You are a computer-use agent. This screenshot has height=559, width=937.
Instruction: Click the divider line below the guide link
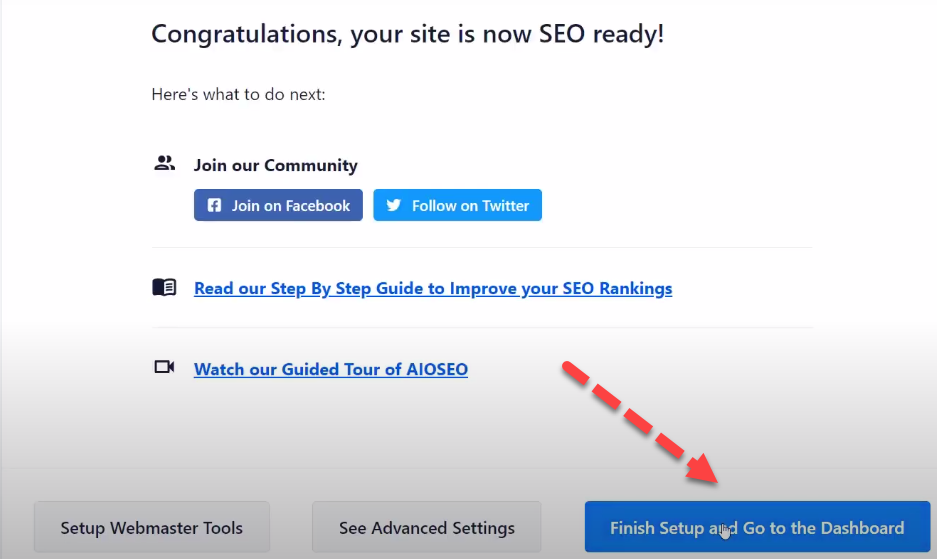[x=482, y=327]
